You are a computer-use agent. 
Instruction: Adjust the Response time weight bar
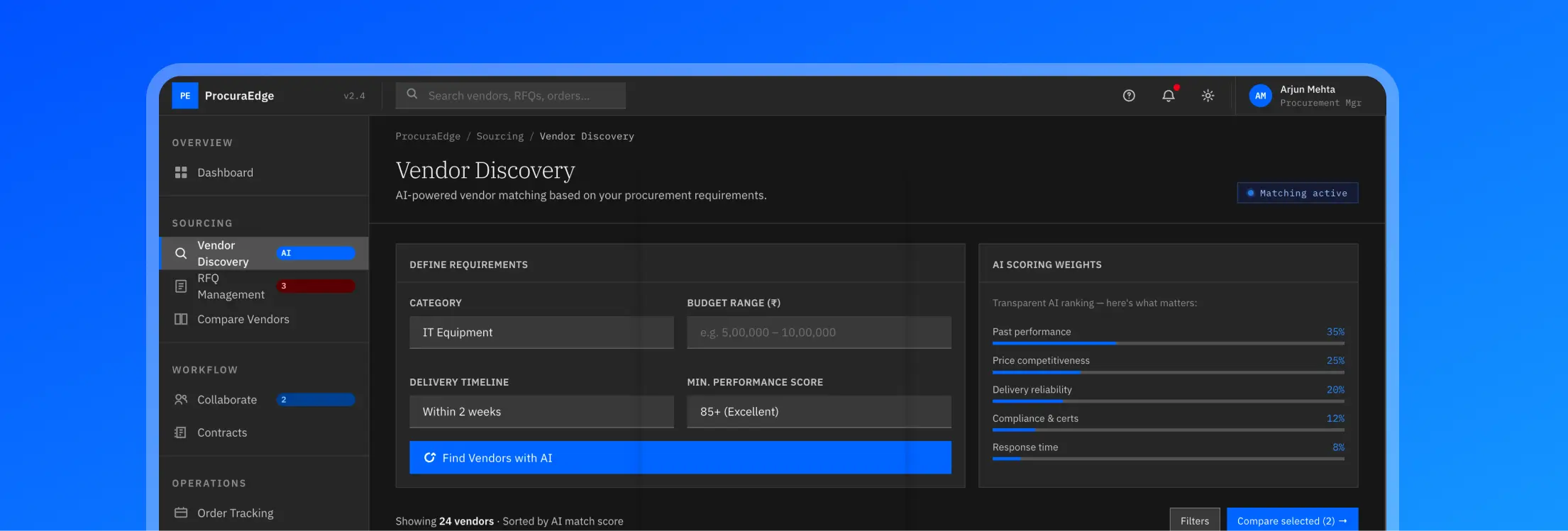coord(1168,459)
